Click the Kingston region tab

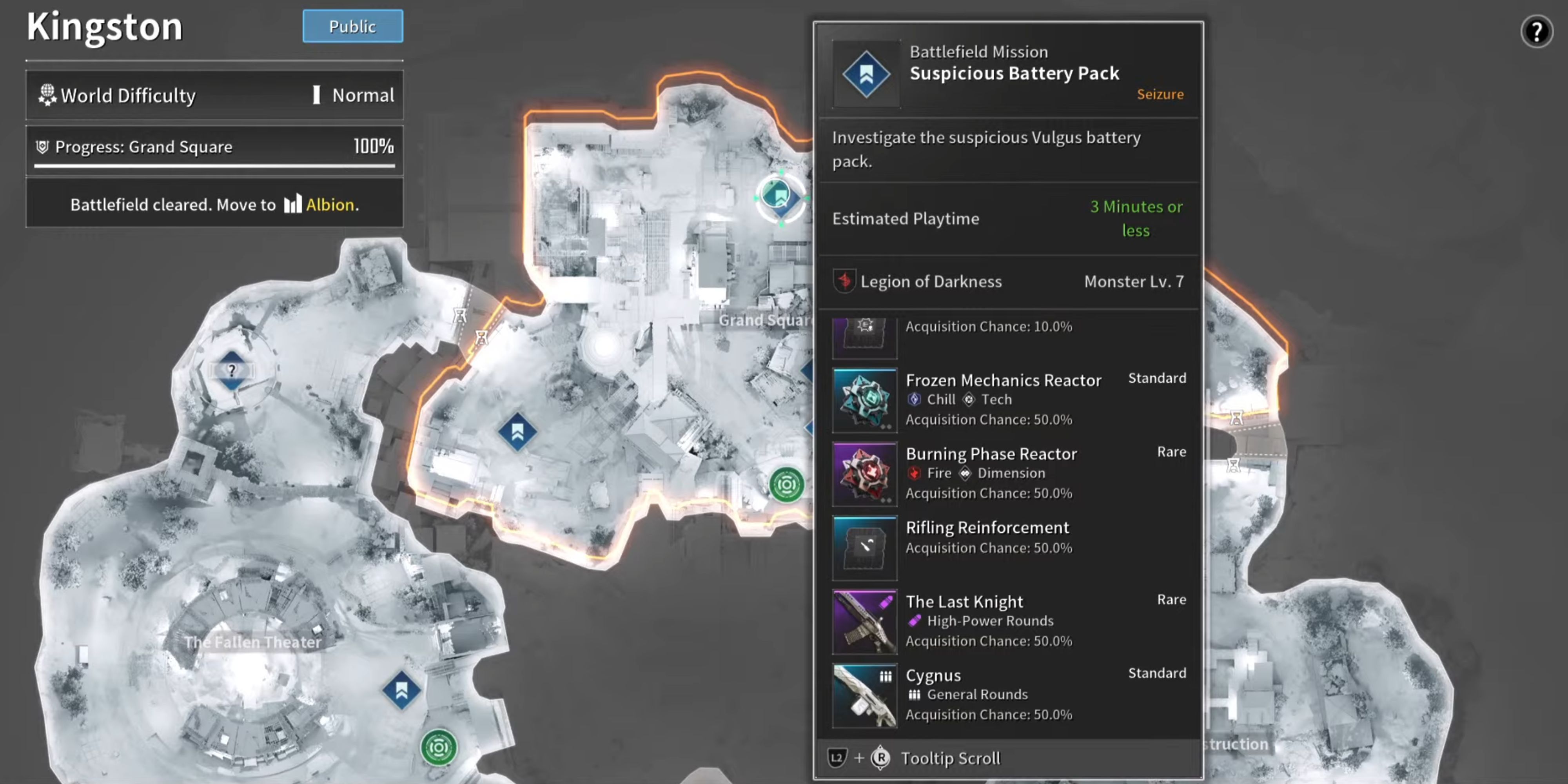click(105, 27)
